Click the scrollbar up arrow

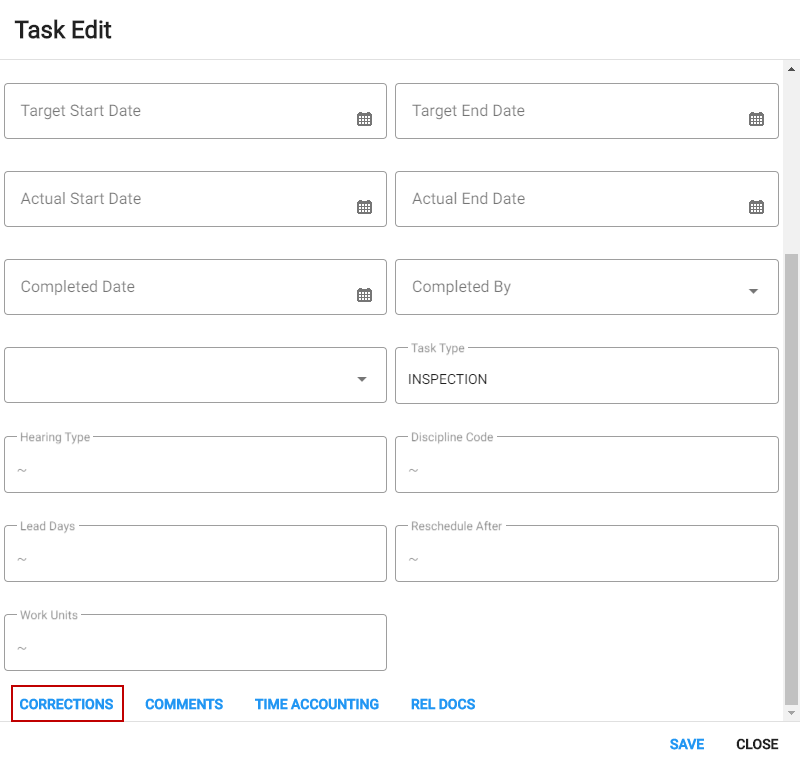[x=791, y=69]
